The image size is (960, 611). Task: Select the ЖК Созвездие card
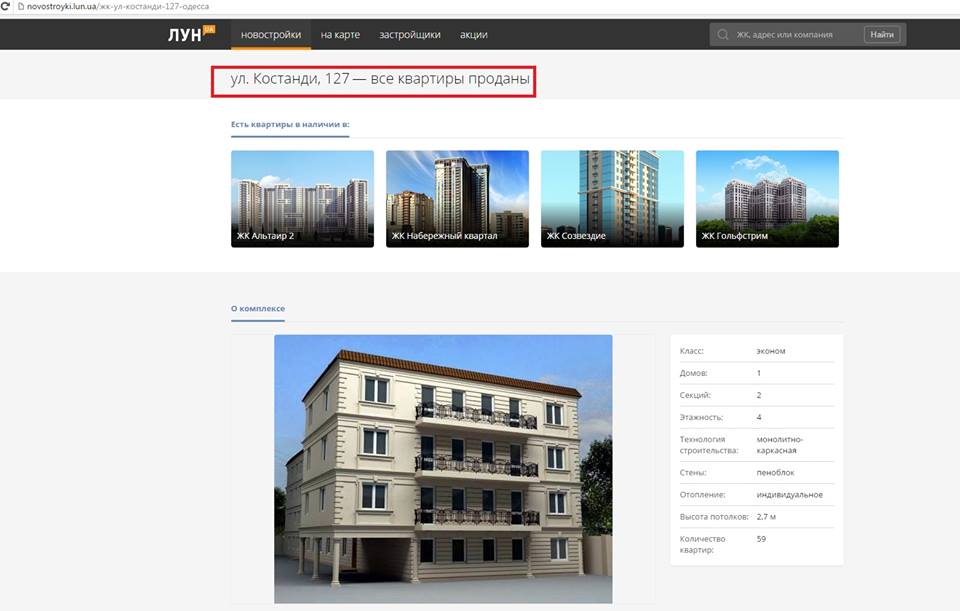point(612,198)
